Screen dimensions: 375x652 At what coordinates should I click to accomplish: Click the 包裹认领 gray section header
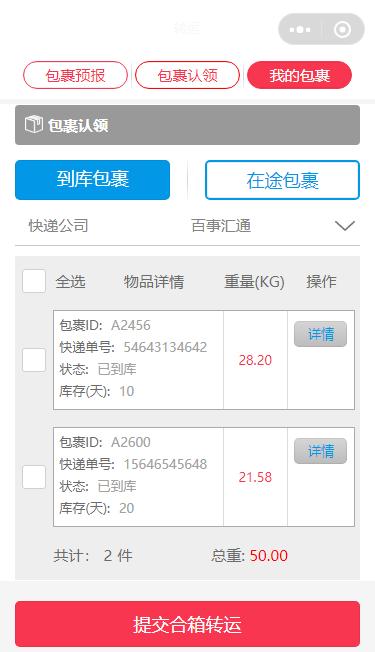tap(188, 125)
